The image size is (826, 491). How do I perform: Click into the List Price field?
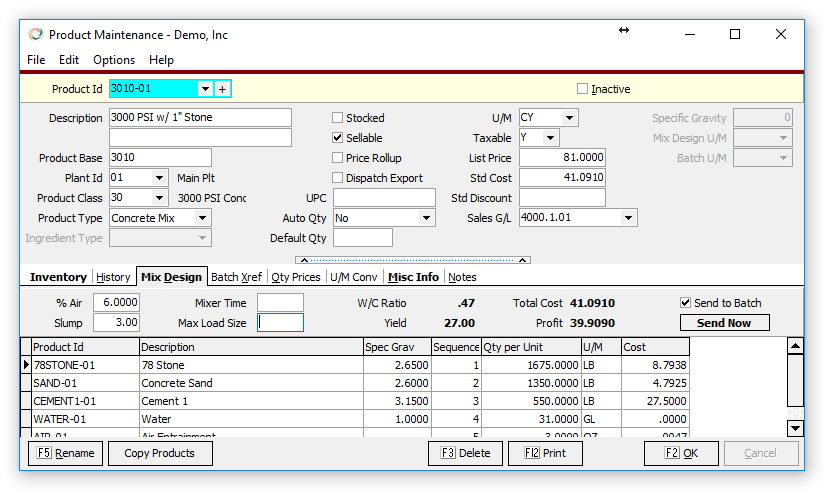pyautogui.click(x=562, y=158)
